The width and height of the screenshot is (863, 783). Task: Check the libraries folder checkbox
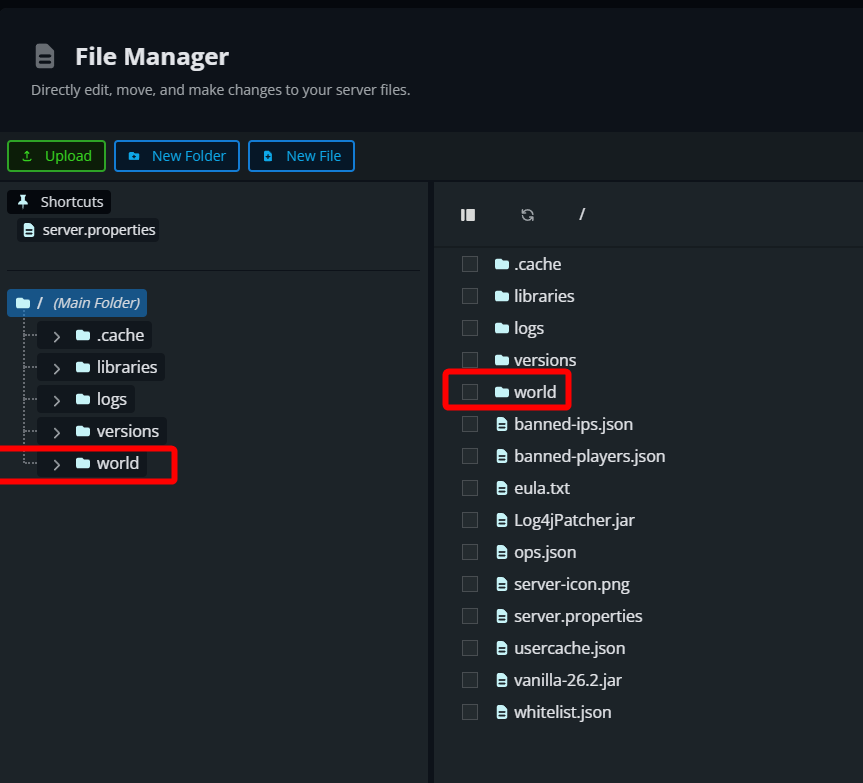469,296
